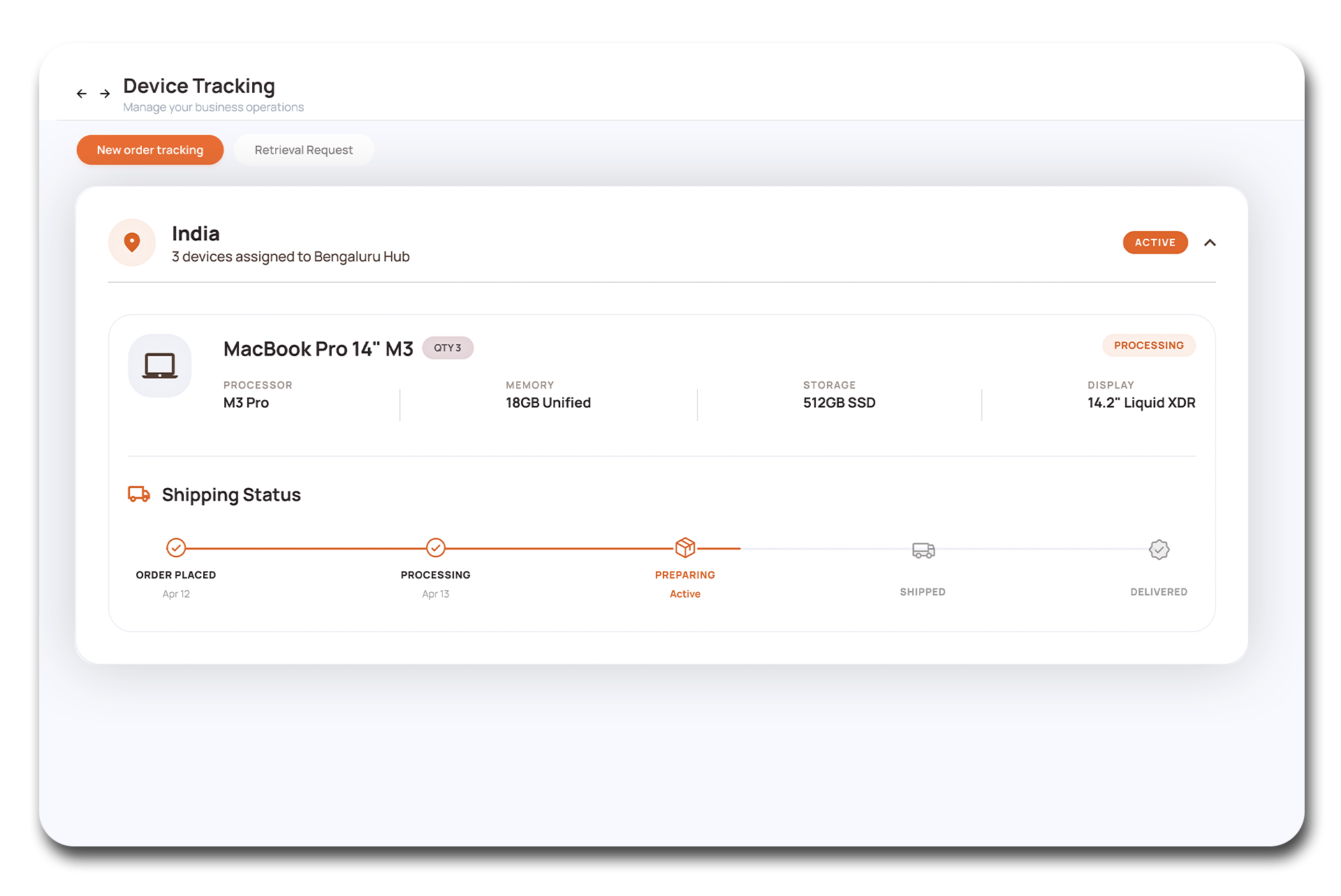Viewport: 1341px width, 896px height.
Task: Click the PROCESSING timeline step label
Action: pyautogui.click(x=436, y=575)
